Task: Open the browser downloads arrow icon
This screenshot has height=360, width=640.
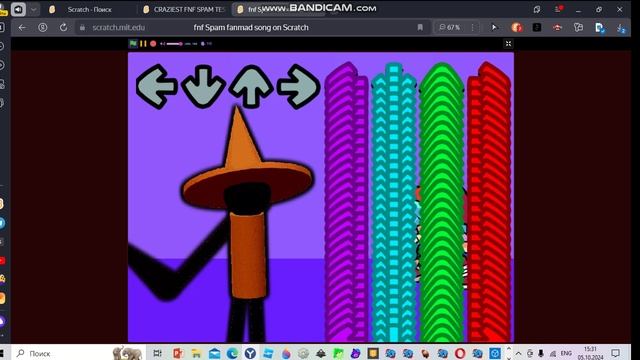Action: pyautogui.click(x=621, y=28)
